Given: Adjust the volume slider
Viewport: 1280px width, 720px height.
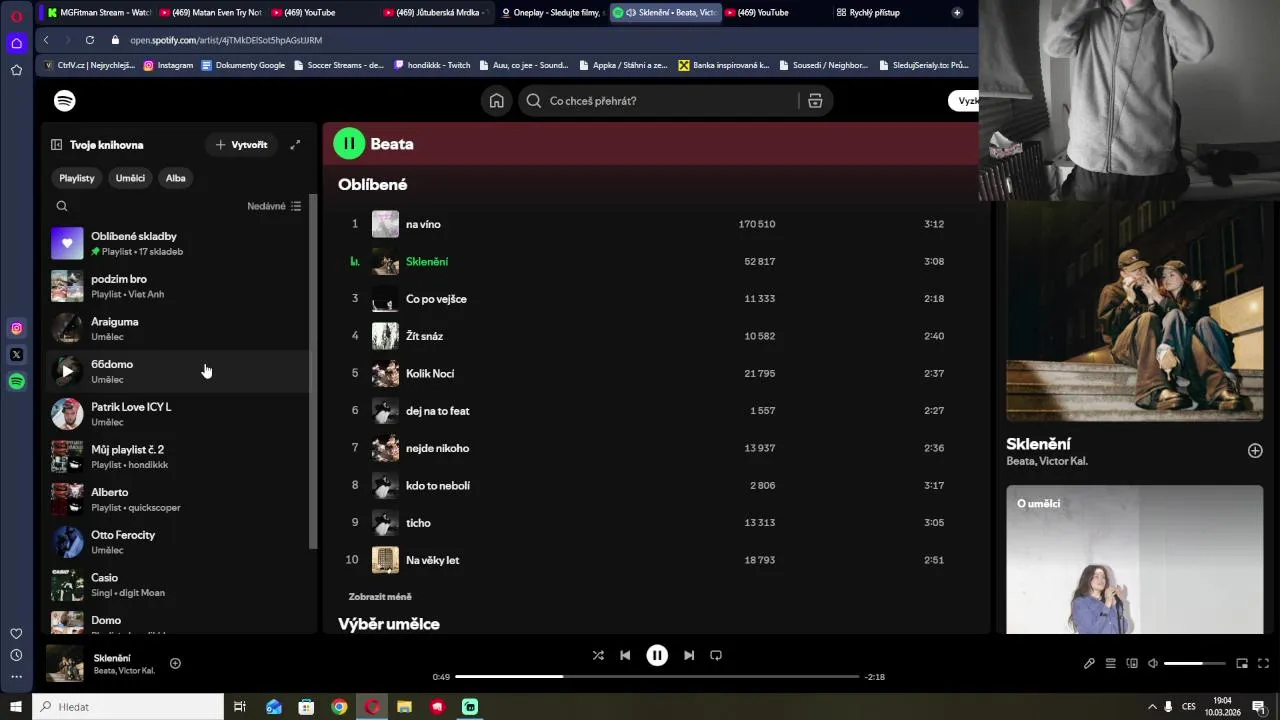Looking at the screenshot, I should tap(1195, 663).
